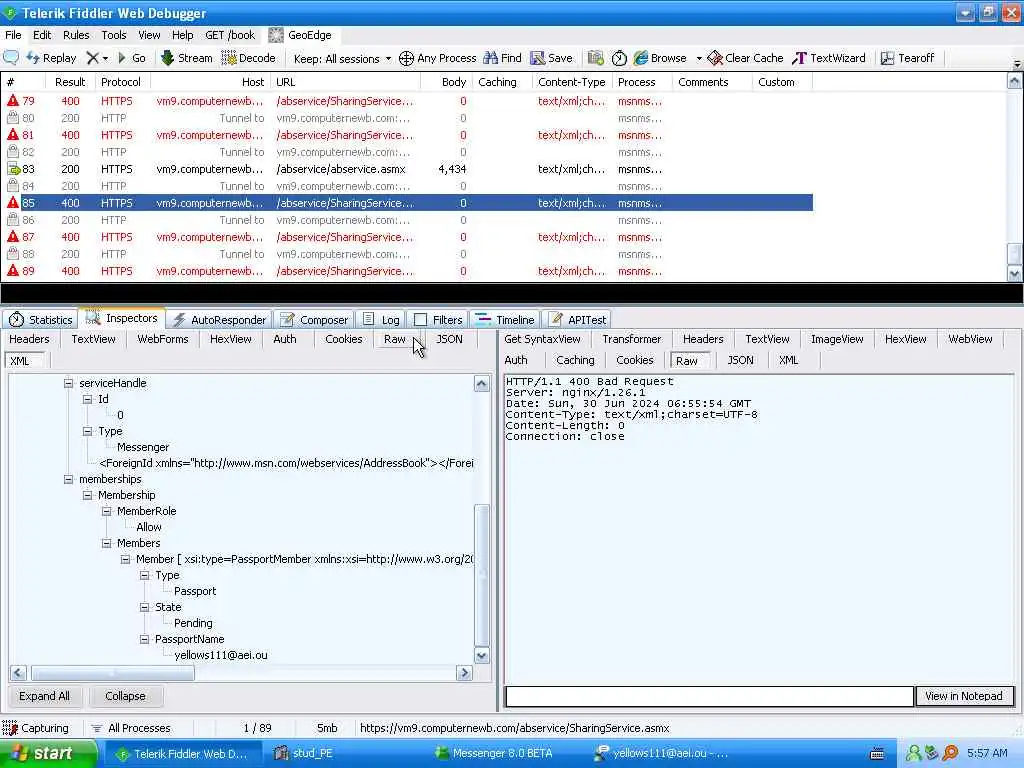Click the View in Notepad button
Viewport: 1024px width, 768px height.
tap(964, 696)
